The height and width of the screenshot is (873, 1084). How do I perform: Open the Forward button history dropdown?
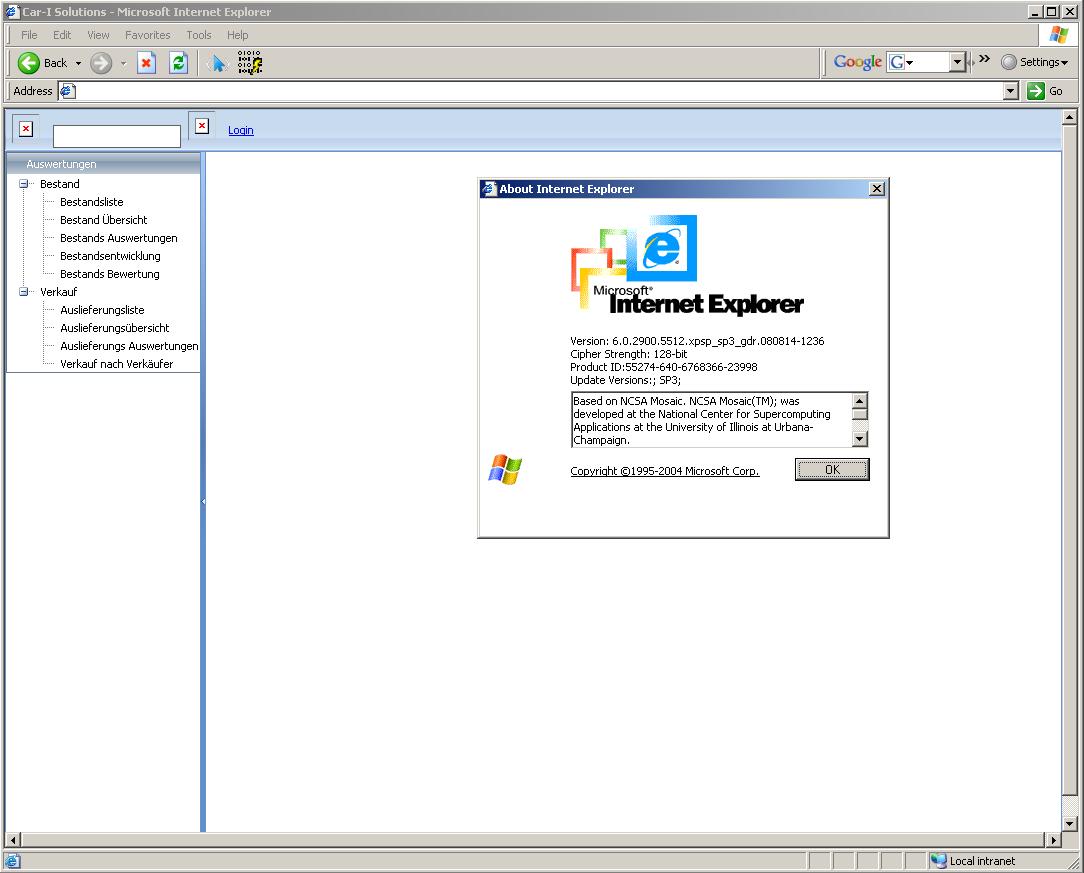tap(123, 63)
